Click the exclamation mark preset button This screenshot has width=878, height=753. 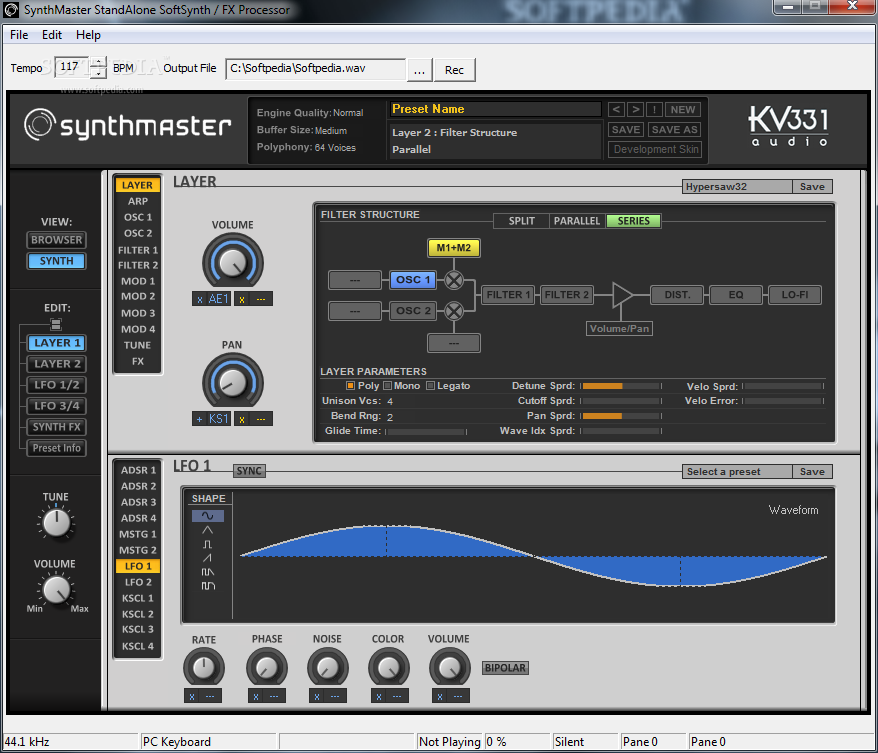(x=654, y=110)
